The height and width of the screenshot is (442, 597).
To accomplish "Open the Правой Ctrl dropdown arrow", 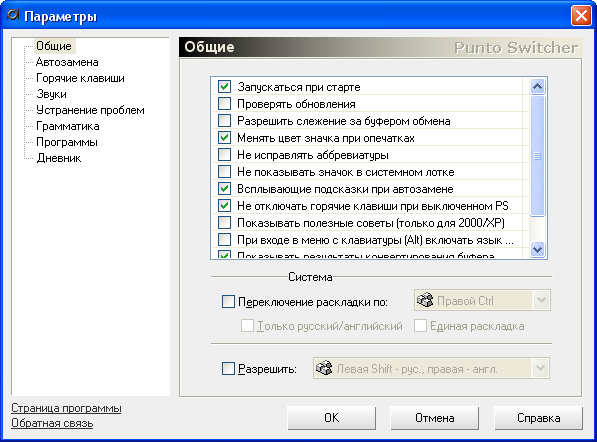I will click(x=541, y=300).
